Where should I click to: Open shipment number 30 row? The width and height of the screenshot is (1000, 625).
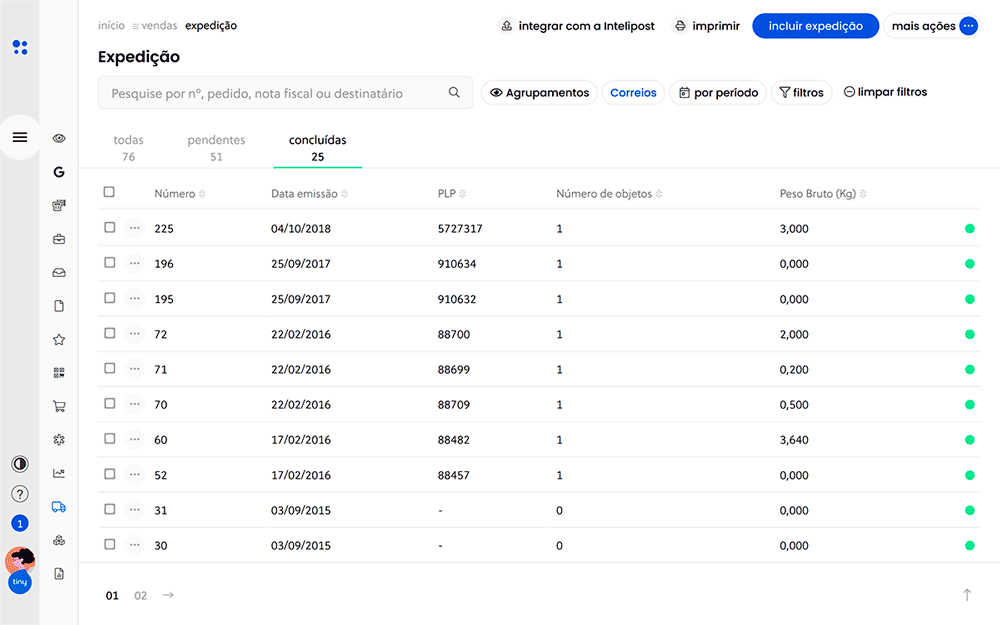pyautogui.click(x=539, y=545)
